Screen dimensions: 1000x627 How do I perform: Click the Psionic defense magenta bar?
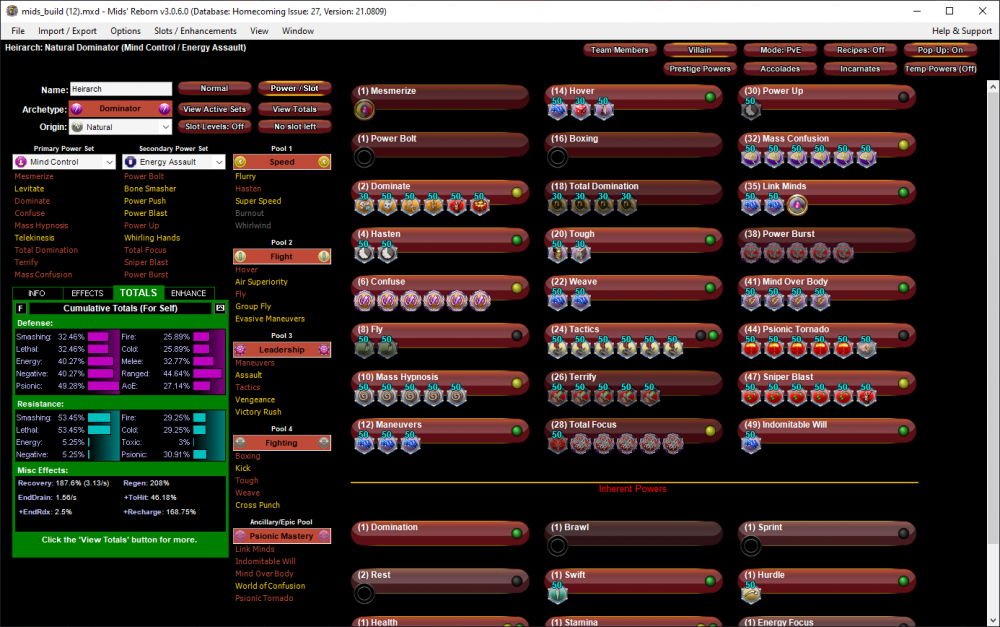(x=102, y=385)
